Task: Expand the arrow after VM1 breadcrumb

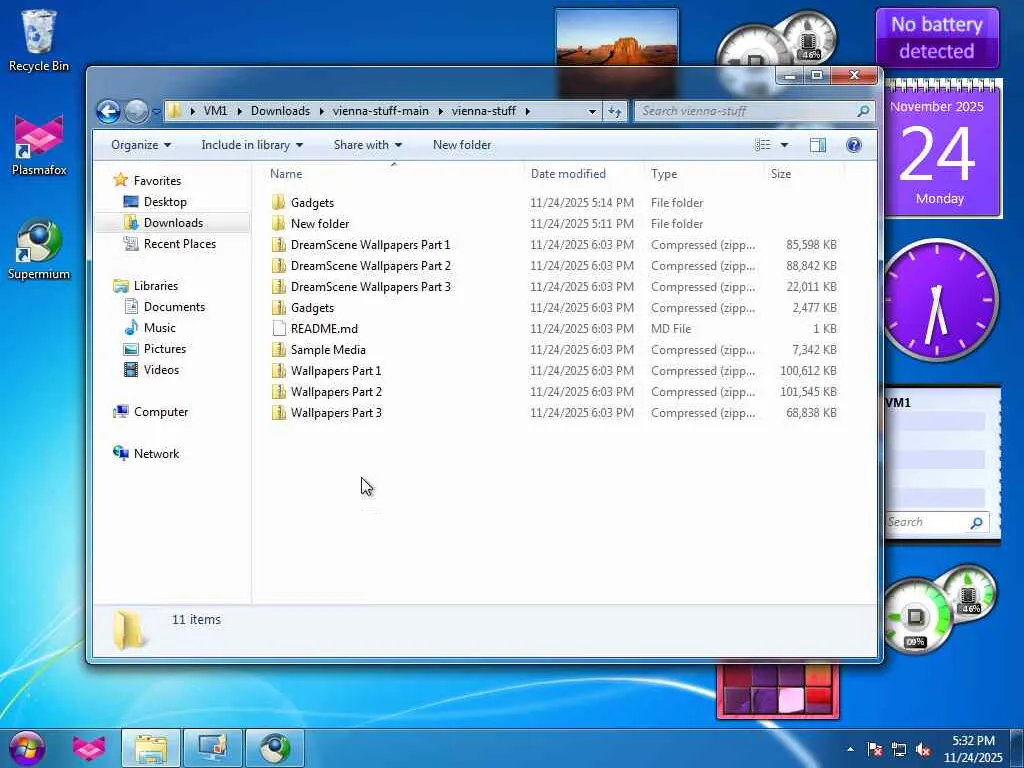Action: 239,112
